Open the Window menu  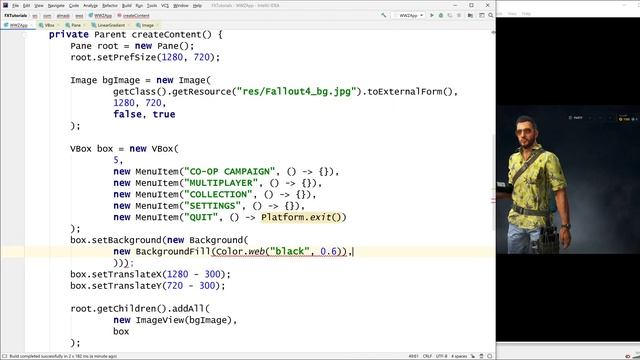click(x=181, y=6)
